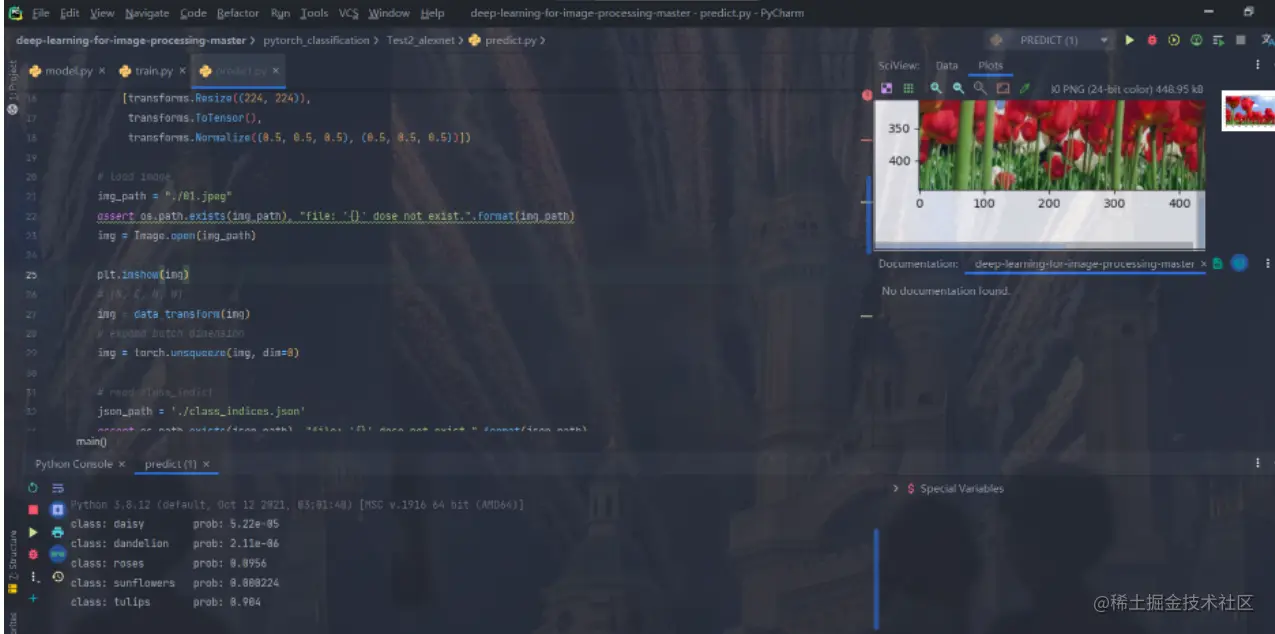Toggle the grid icon in the SciView toolbar

(x=909, y=89)
